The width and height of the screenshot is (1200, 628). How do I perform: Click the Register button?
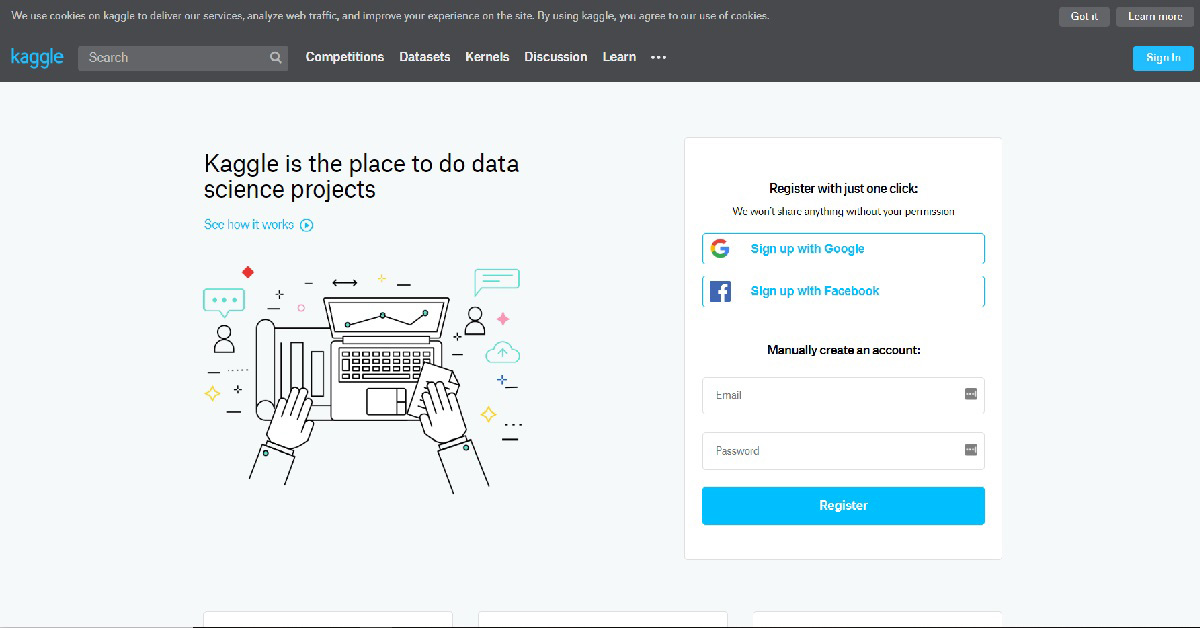coord(842,505)
